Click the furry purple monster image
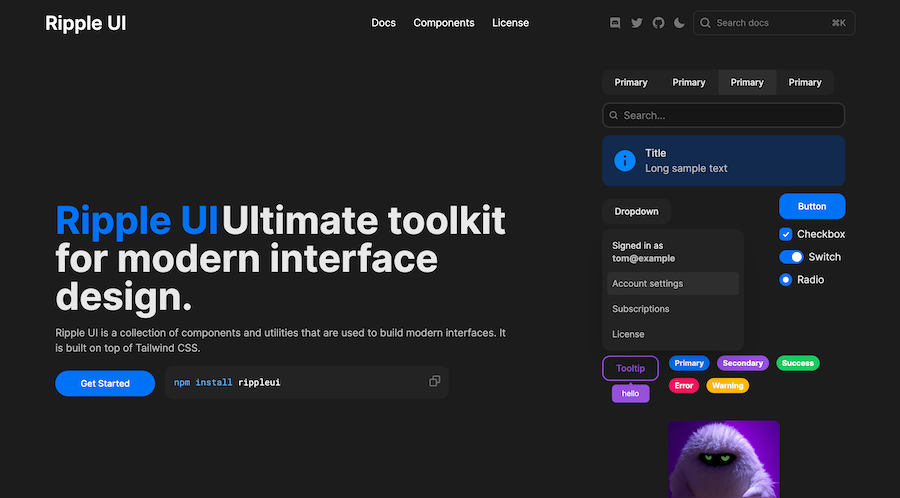900x498 pixels. coord(723,459)
